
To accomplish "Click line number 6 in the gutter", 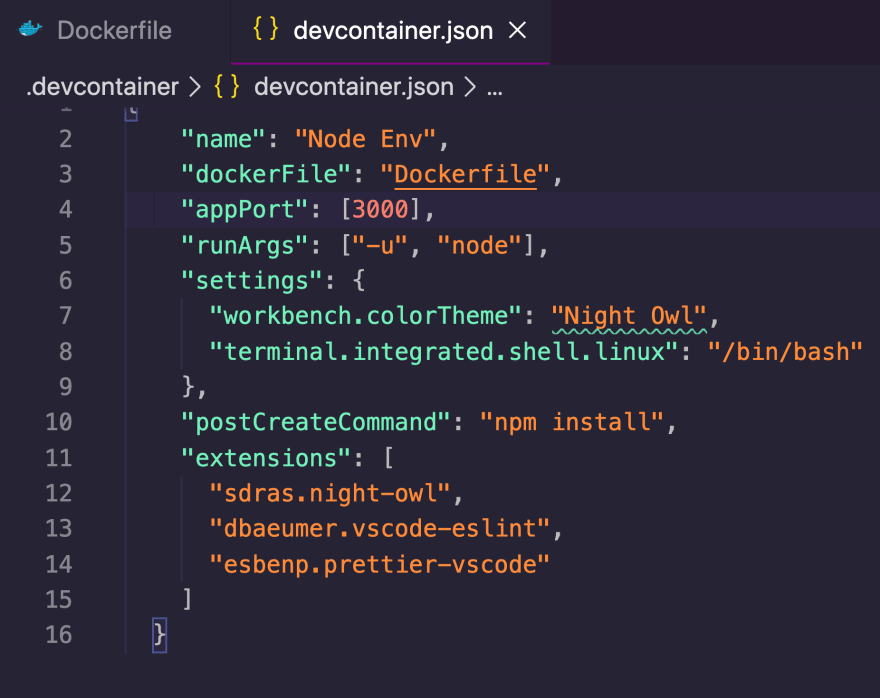I will coord(66,281).
